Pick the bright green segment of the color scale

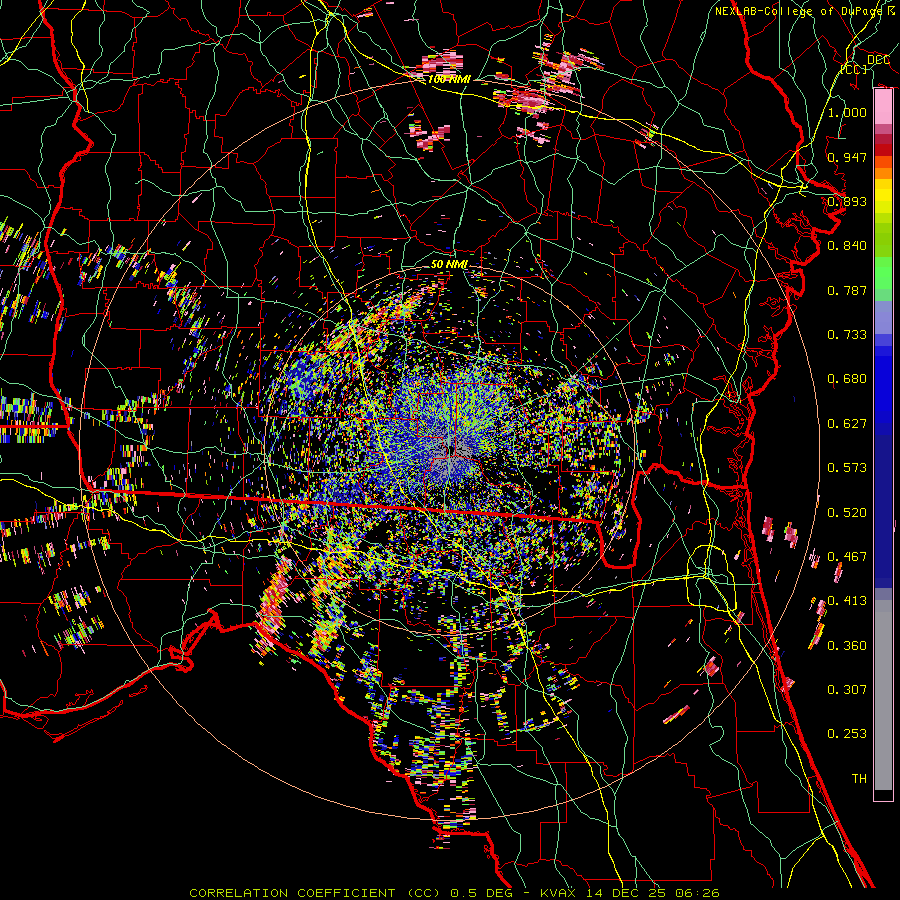click(x=883, y=273)
